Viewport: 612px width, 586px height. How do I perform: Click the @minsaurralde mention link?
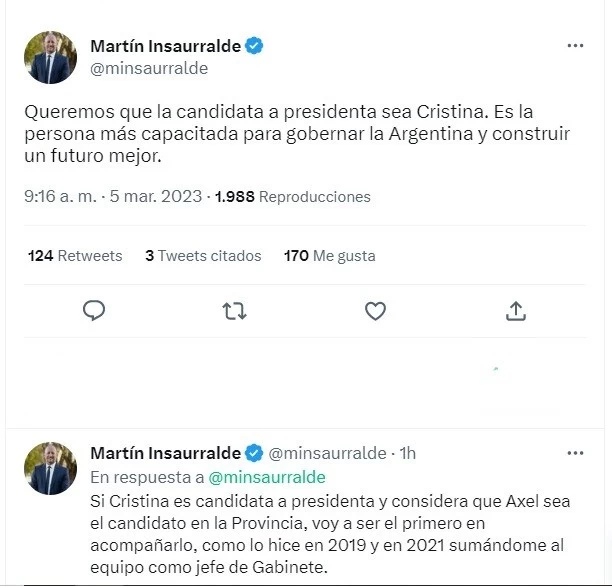coord(267,477)
